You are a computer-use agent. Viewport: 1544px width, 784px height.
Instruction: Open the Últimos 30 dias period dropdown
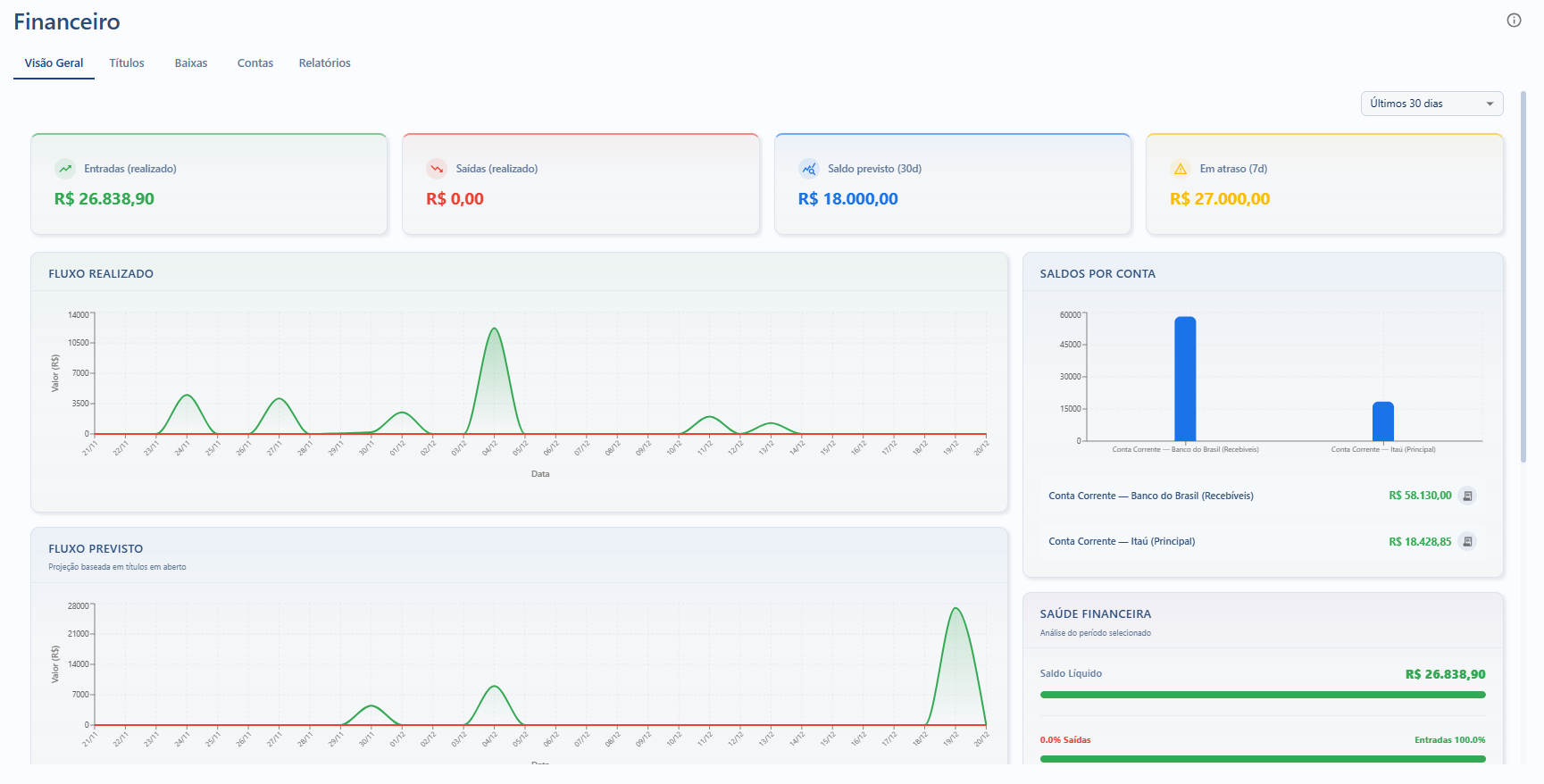pyautogui.click(x=1431, y=104)
